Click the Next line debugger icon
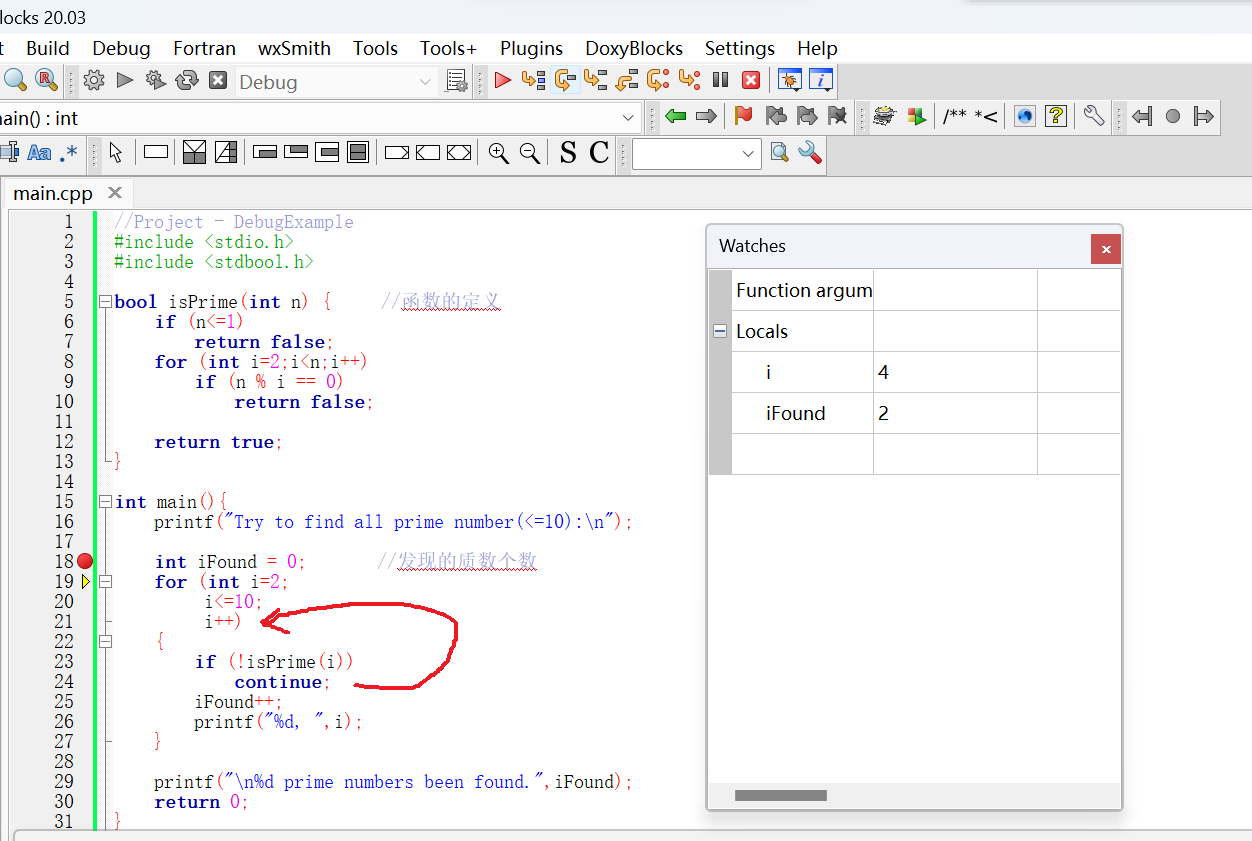The width and height of the screenshot is (1252, 841). [x=565, y=80]
